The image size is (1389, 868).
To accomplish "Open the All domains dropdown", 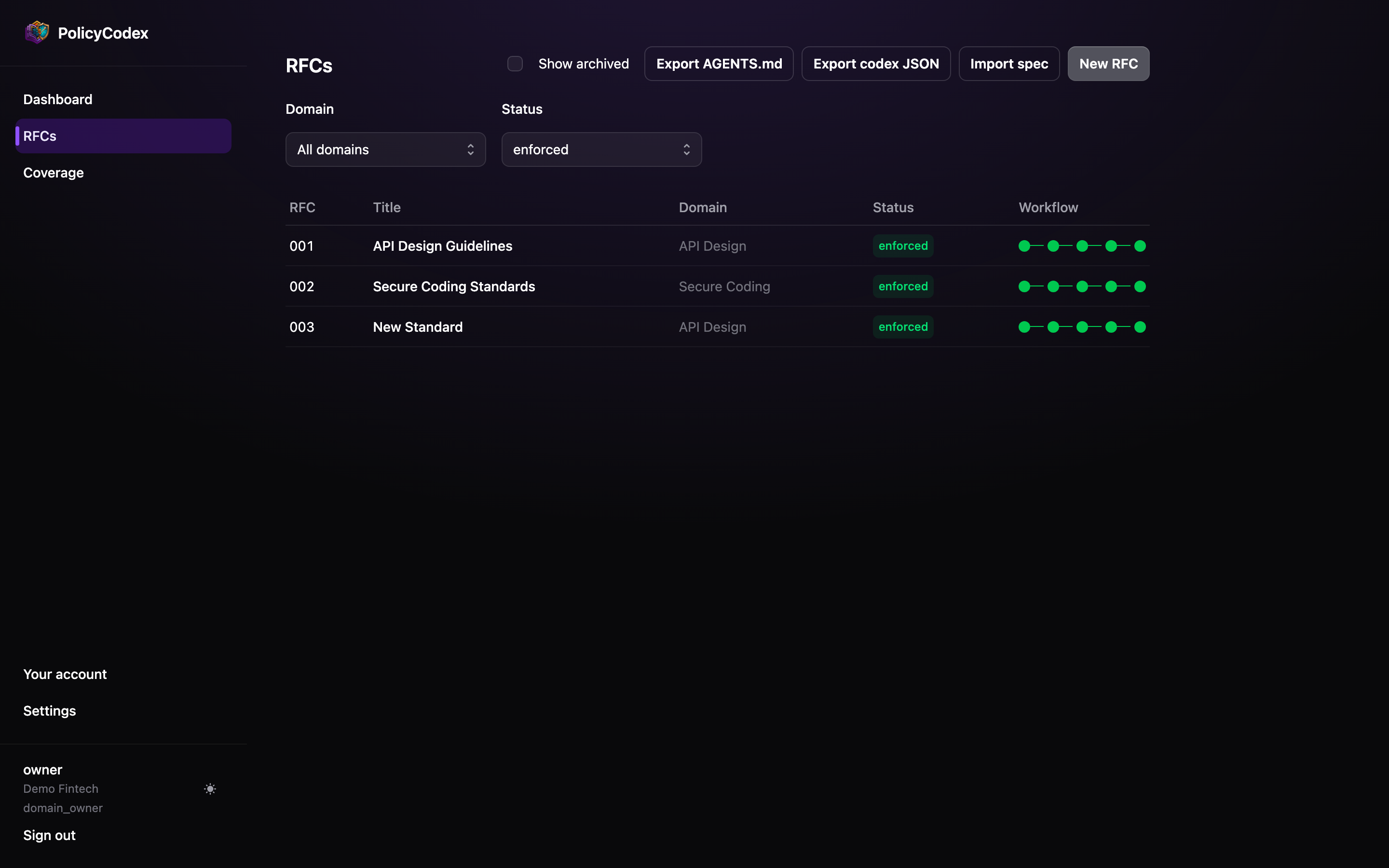I will pos(386,150).
